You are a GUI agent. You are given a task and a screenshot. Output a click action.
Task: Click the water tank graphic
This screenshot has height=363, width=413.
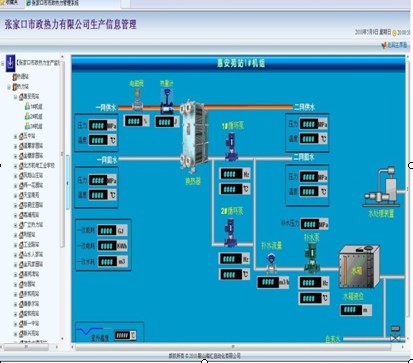[x=359, y=266]
